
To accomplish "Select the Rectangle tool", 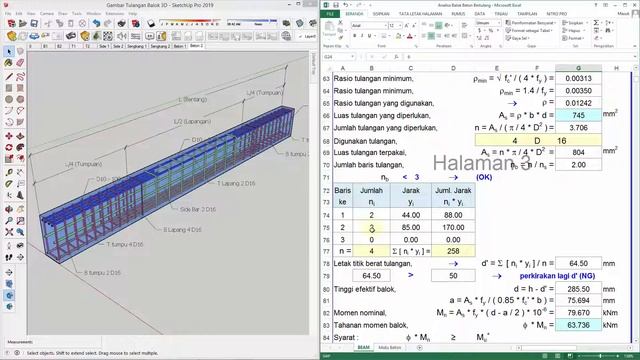I will pos(9,88).
